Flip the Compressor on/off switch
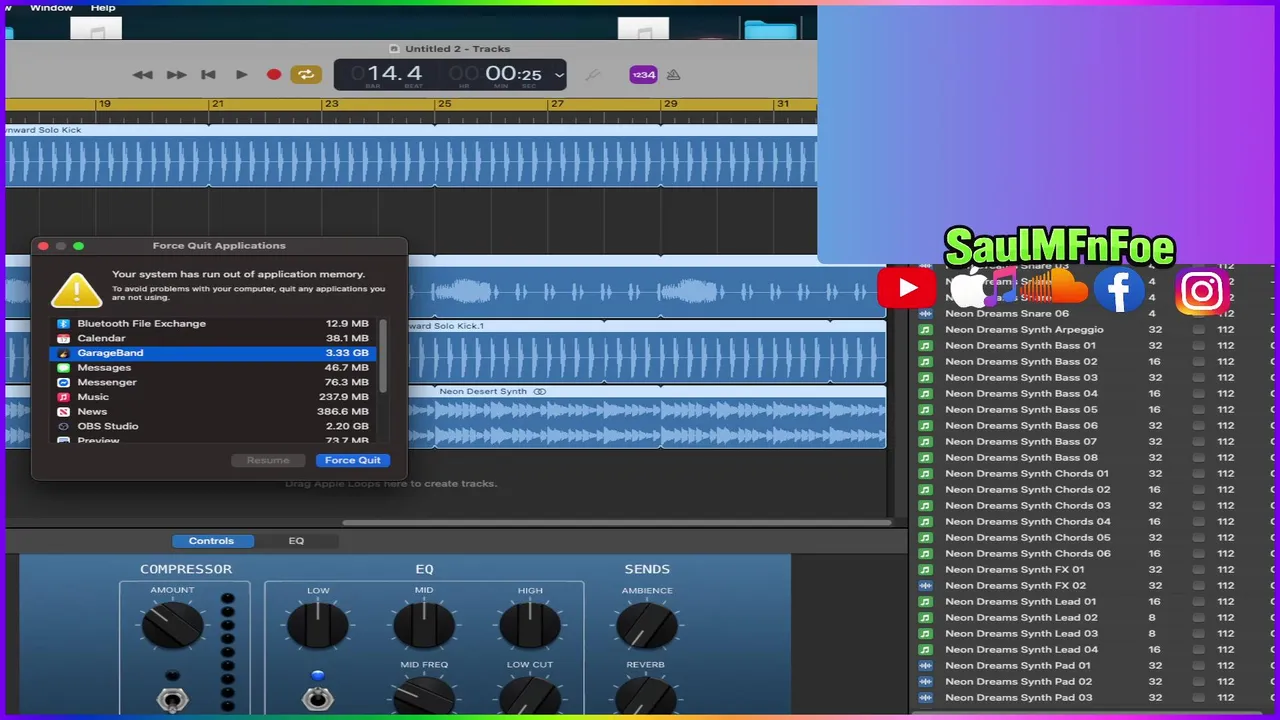The width and height of the screenshot is (1280, 720). pos(172,699)
